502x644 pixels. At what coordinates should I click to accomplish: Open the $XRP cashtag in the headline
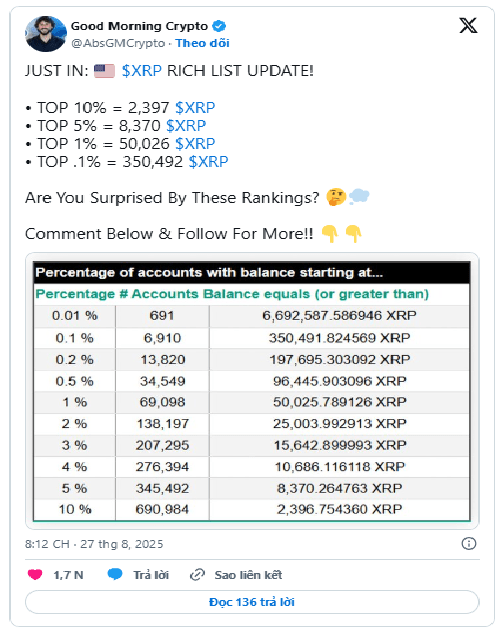142,71
